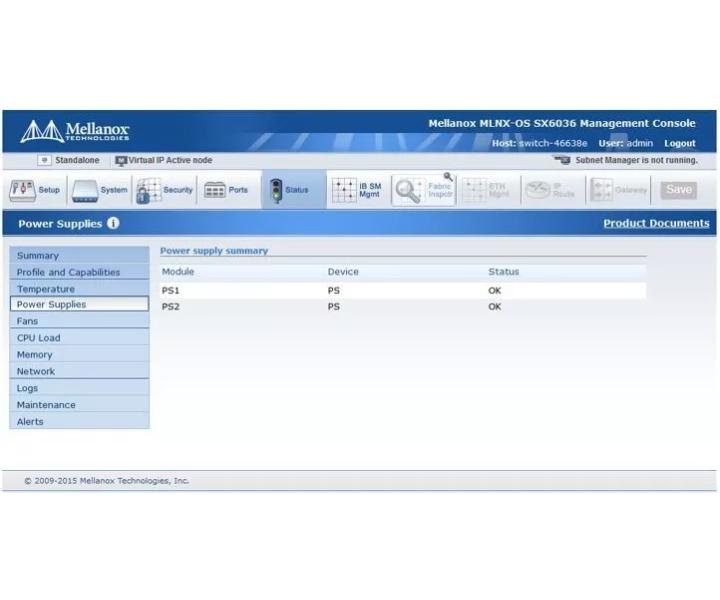Open the Ports section icon
The width and height of the screenshot is (720, 600).
pyautogui.click(x=214, y=190)
